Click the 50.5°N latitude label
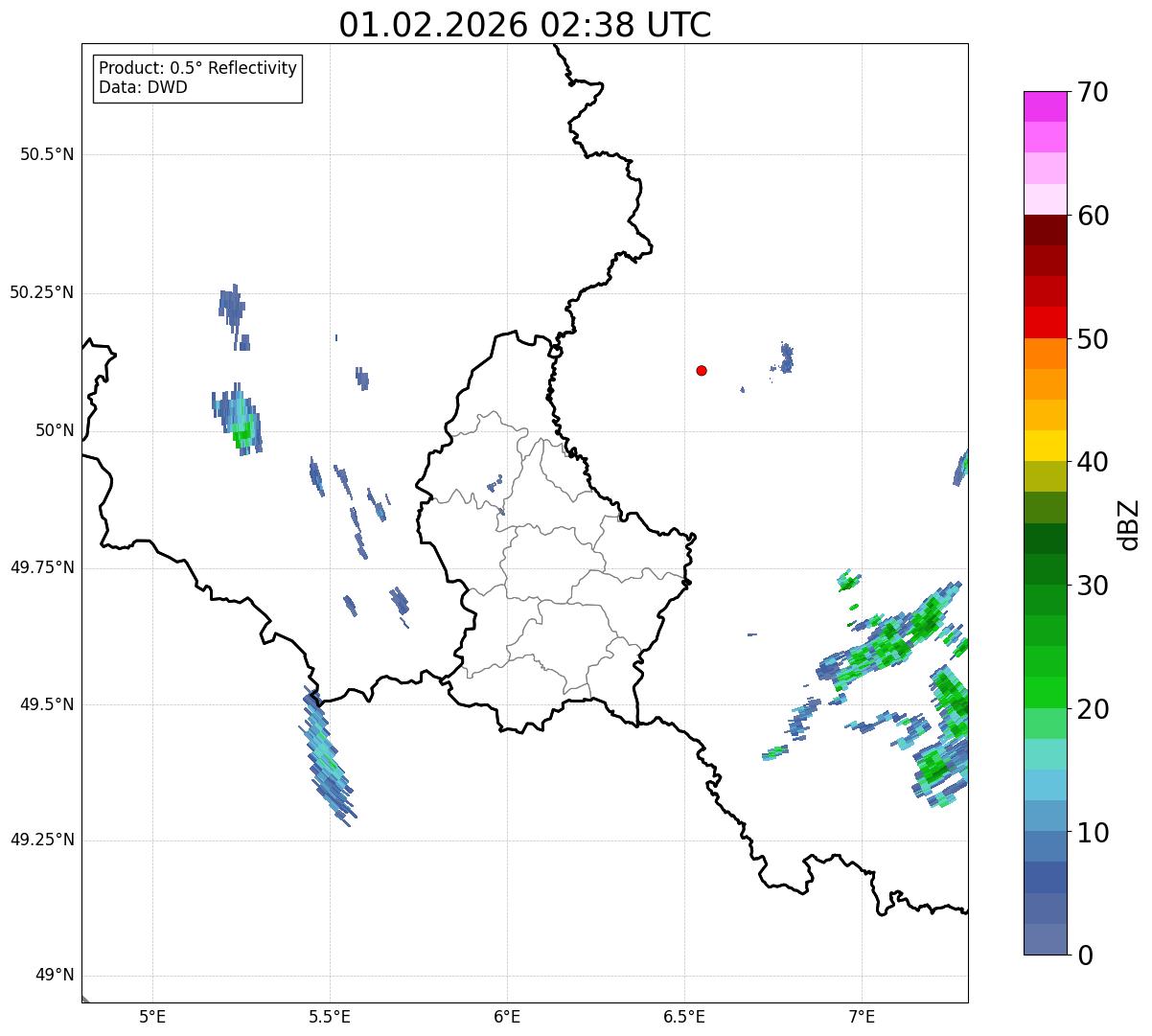The image size is (1152, 1036). click(46, 155)
